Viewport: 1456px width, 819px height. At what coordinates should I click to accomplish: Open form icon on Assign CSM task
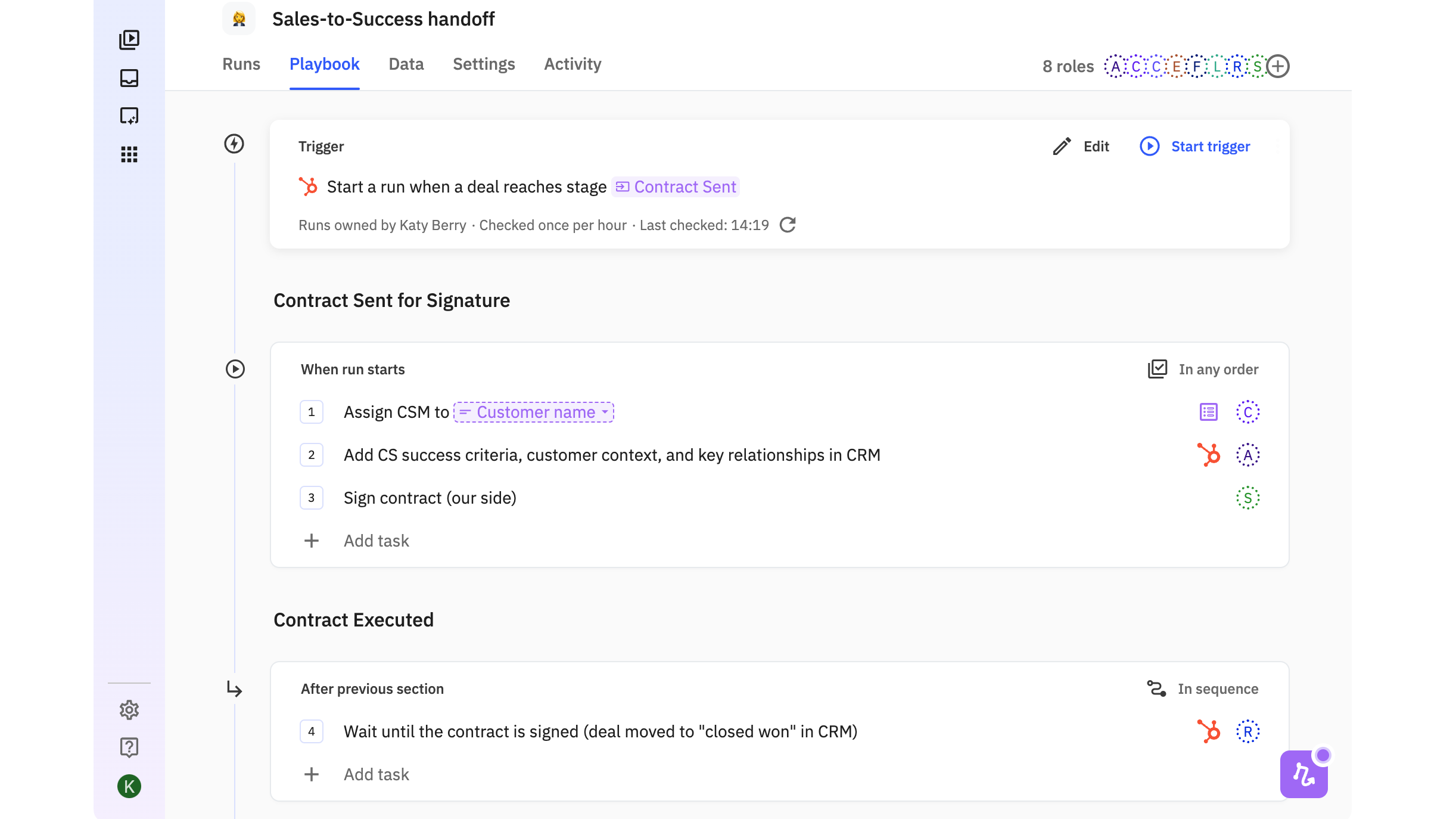click(x=1209, y=412)
